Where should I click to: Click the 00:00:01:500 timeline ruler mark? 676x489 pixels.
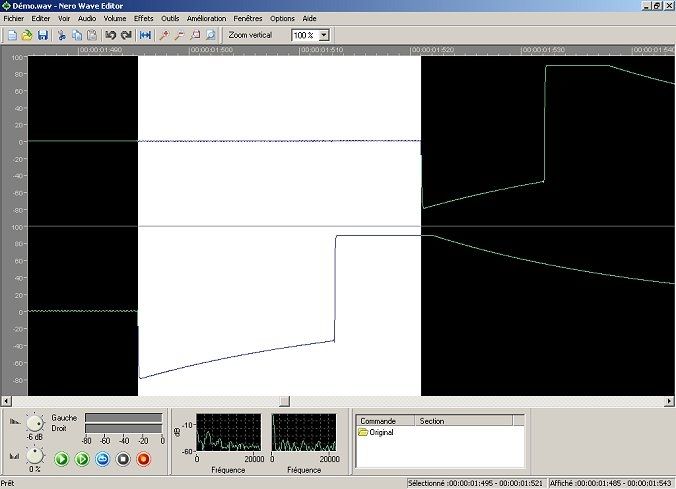click(211, 50)
